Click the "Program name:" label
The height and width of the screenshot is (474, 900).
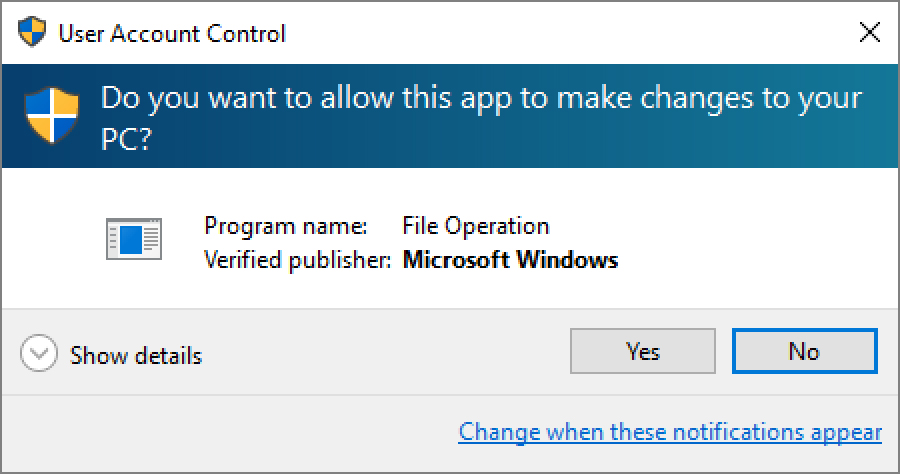(286, 226)
